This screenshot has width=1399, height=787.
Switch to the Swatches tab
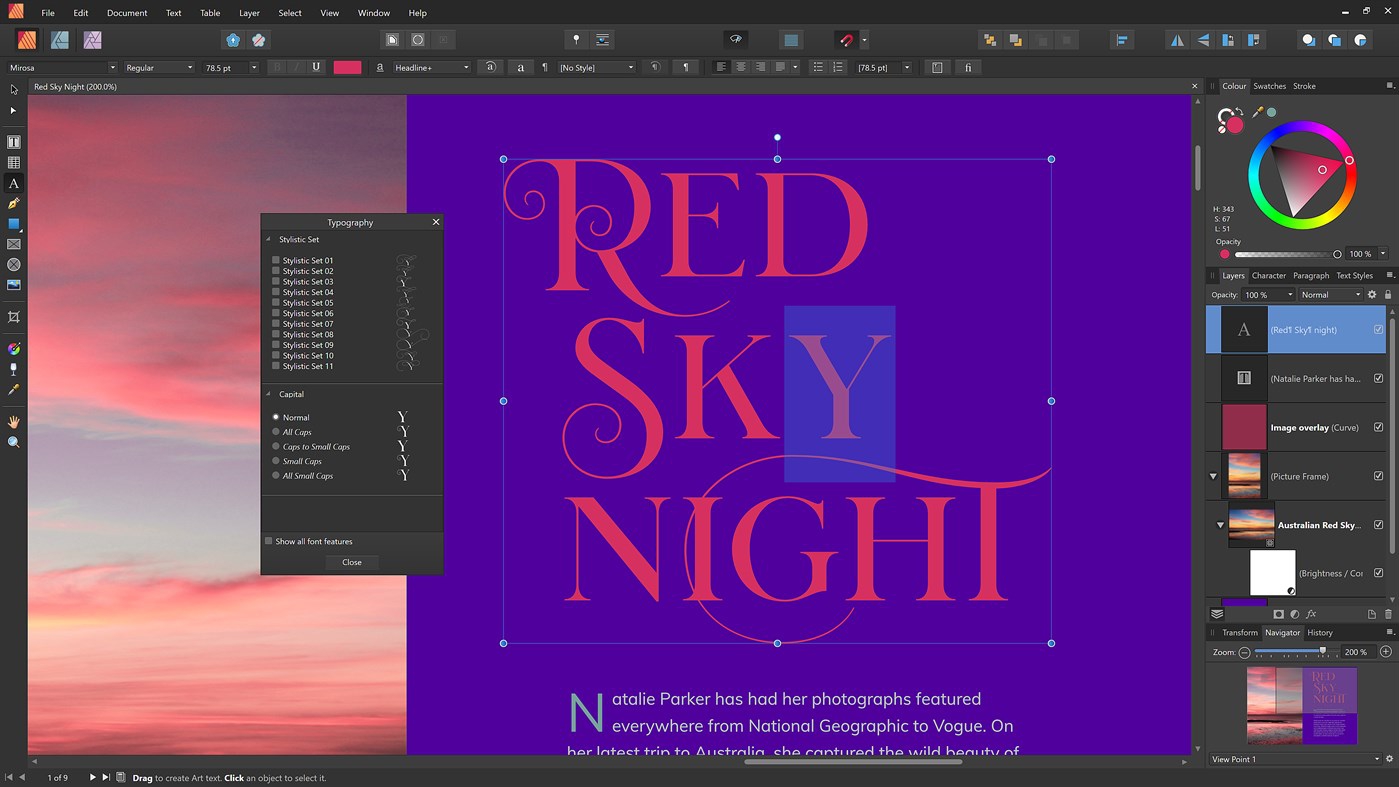1269,86
